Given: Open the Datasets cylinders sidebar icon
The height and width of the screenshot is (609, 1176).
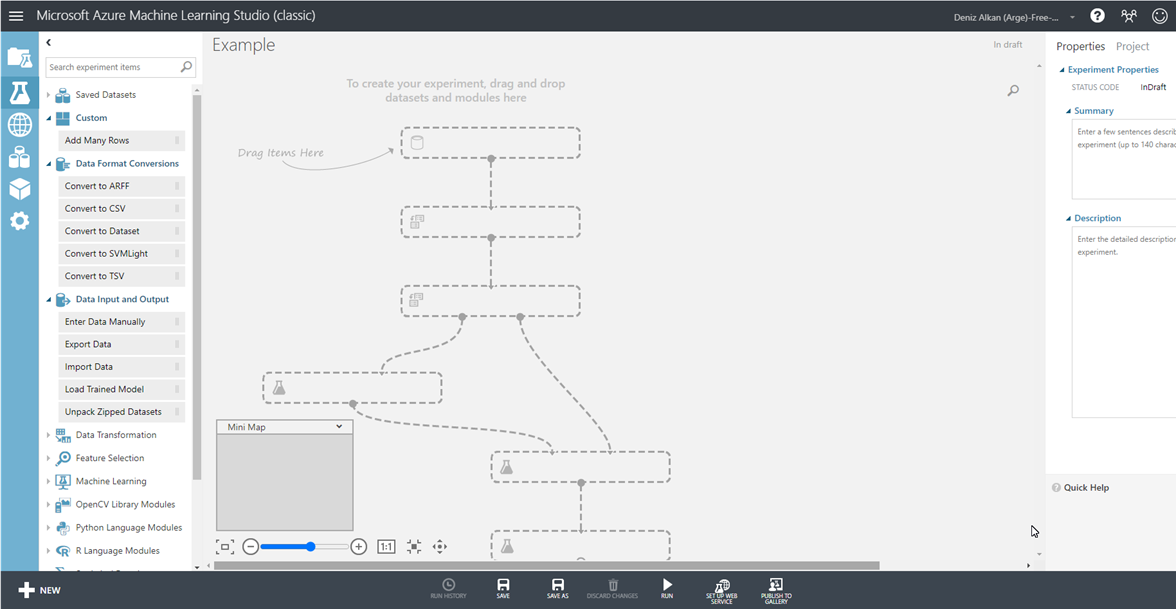Looking at the screenshot, I should 20,157.
